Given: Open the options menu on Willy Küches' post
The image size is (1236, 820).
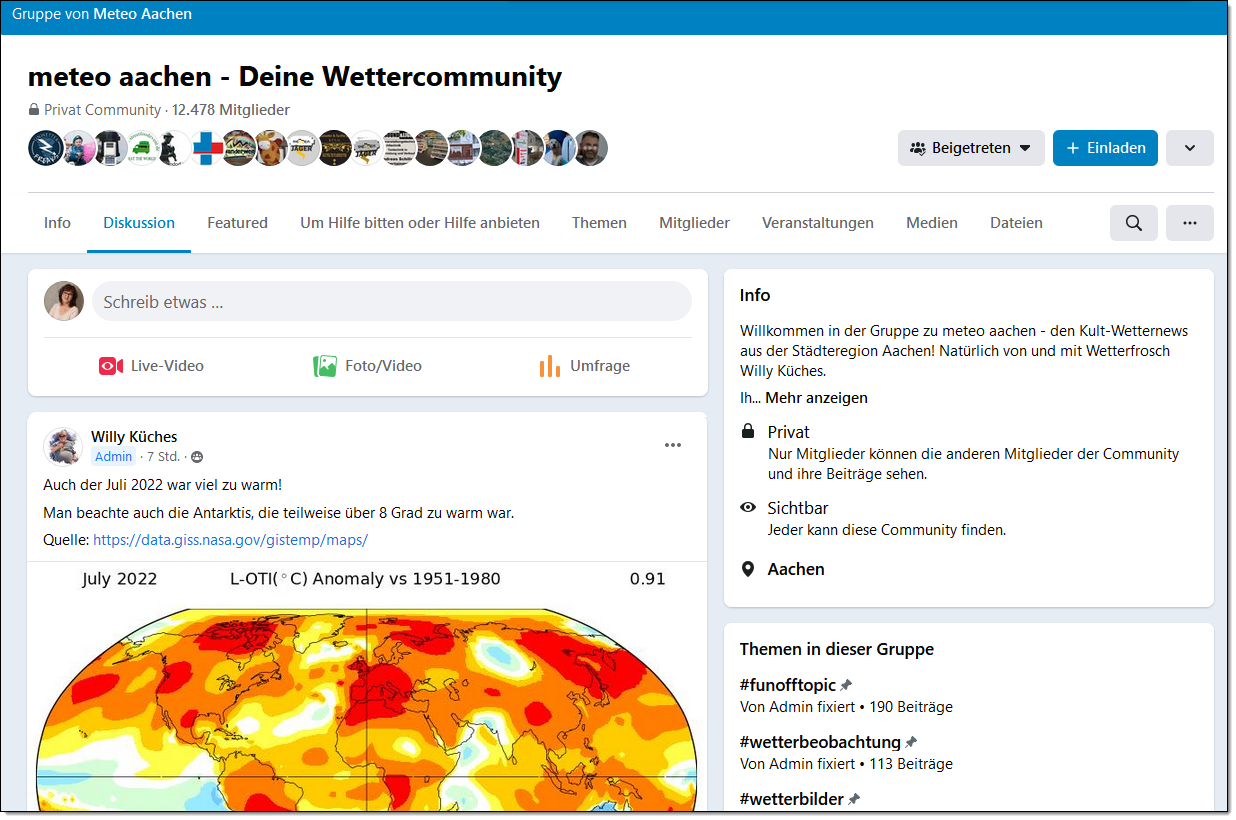Looking at the screenshot, I should click(673, 445).
